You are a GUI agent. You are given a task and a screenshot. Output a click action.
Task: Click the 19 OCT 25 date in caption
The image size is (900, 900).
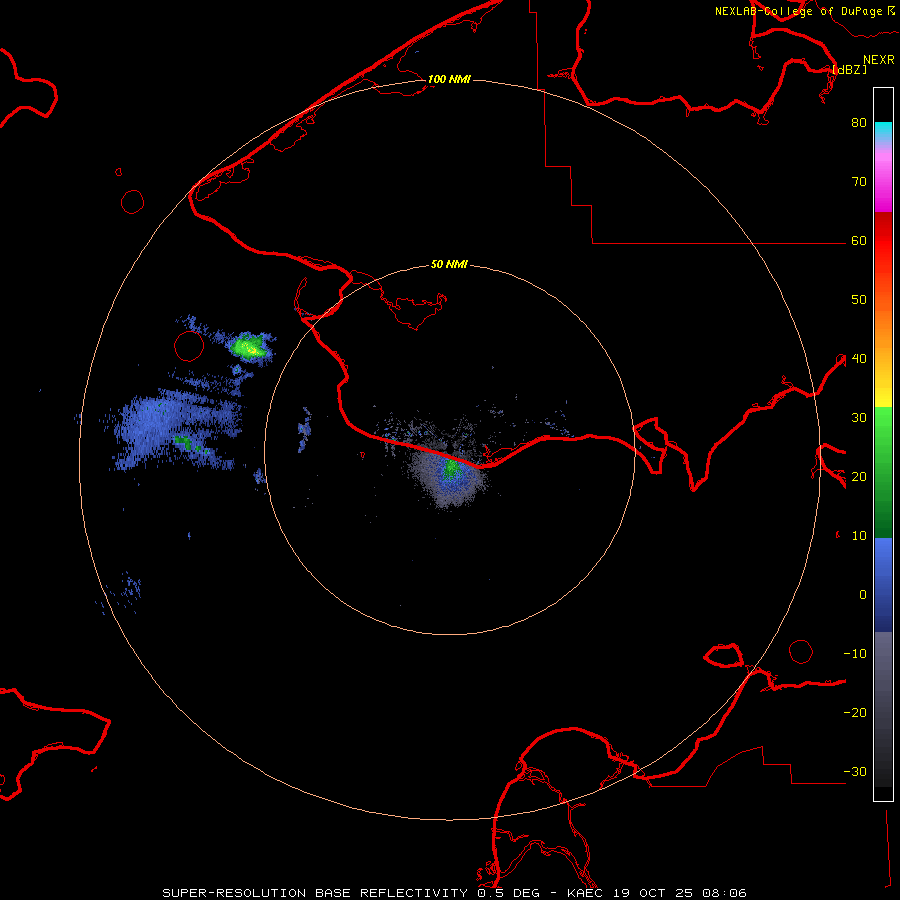click(653, 893)
